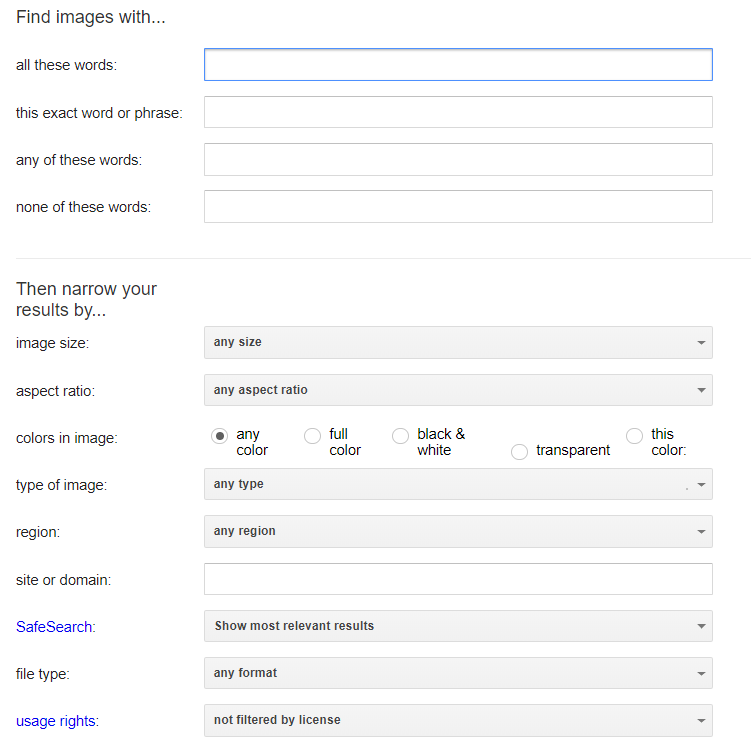Click the 'site or domain' input field
The width and height of the screenshot is (751, 755).
pyautogui.click(x=458, y=579)
